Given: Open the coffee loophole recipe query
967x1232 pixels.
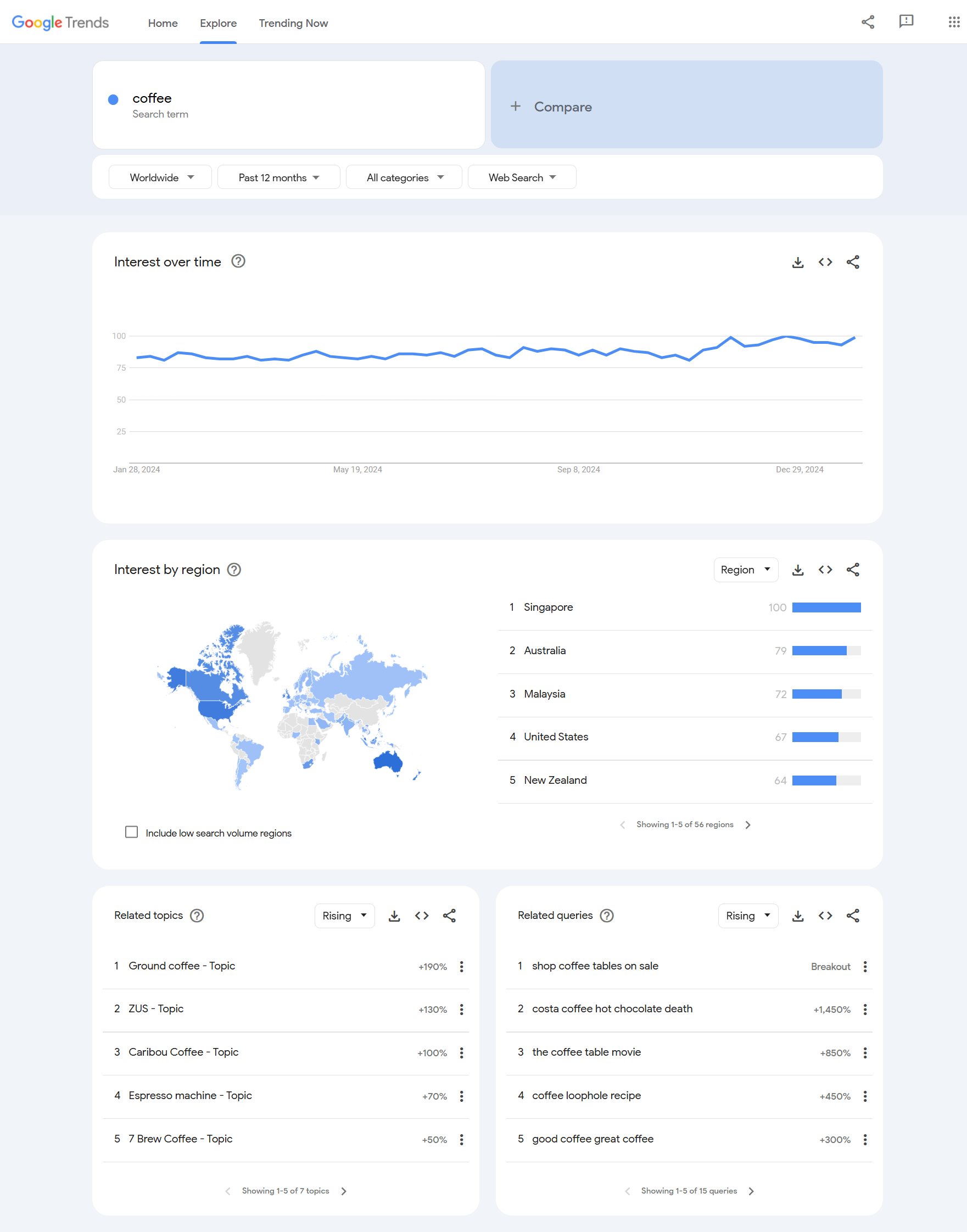Looking at the screenshot, I should [x=586, y=1096].
